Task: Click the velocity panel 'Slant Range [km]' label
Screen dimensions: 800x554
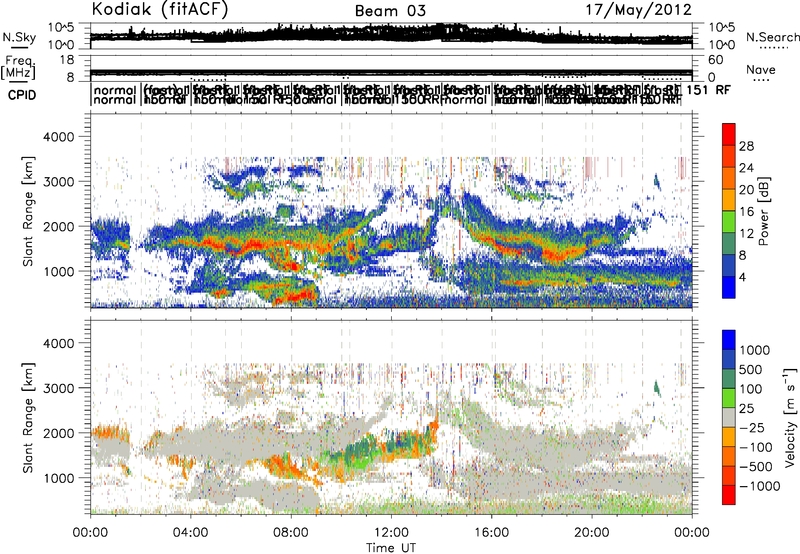Action: [28, 418]
